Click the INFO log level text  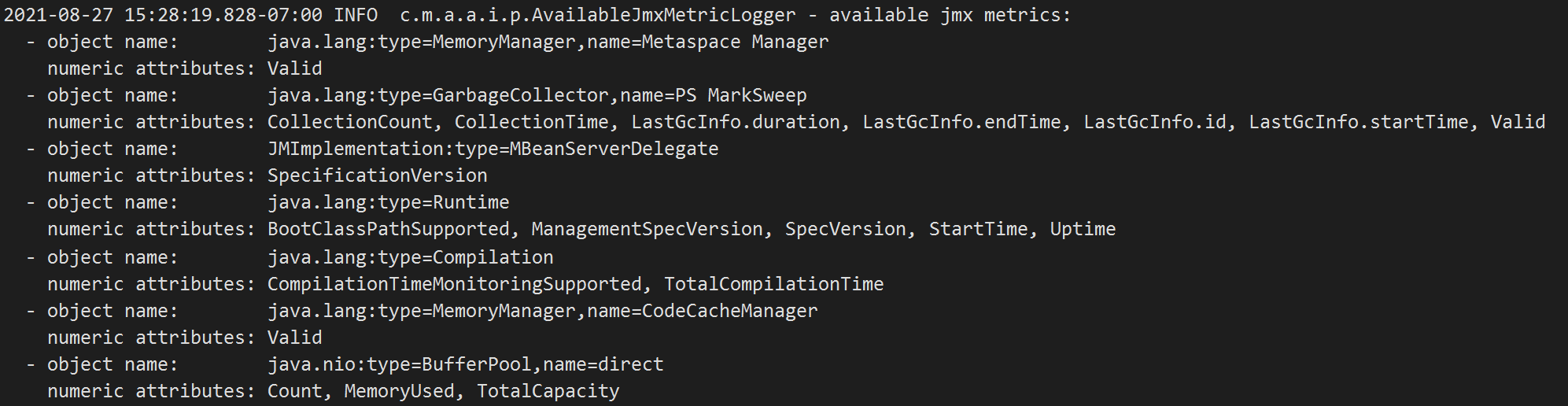(356, 15)
